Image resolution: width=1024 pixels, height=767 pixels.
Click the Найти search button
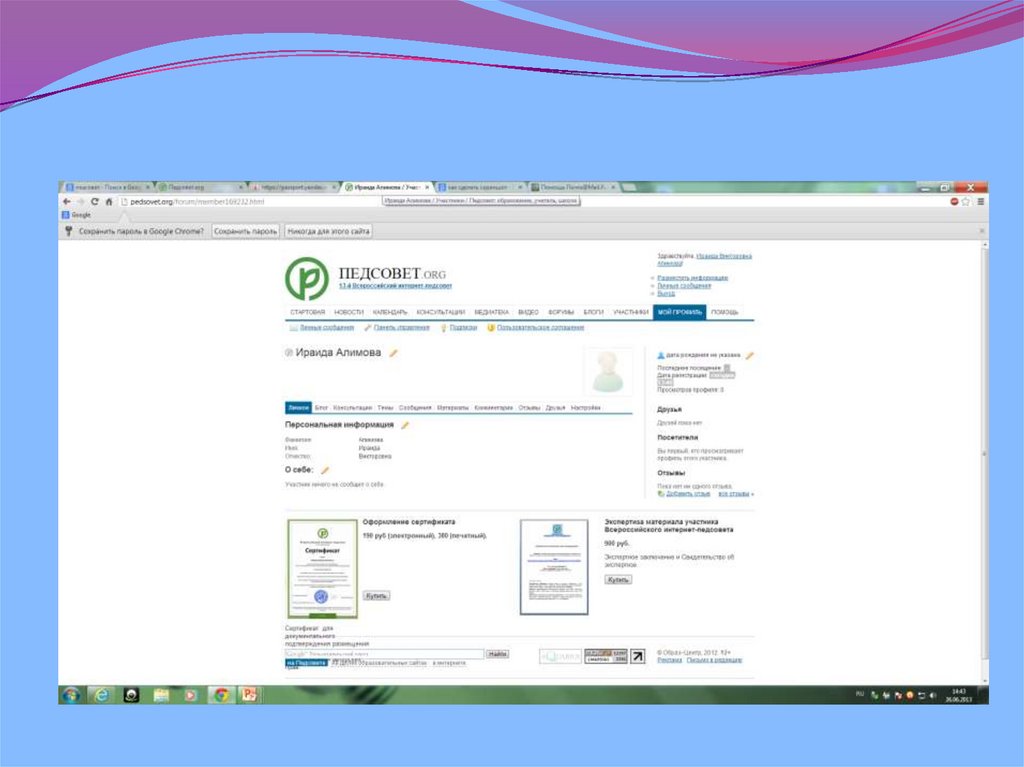click(498, 654)
